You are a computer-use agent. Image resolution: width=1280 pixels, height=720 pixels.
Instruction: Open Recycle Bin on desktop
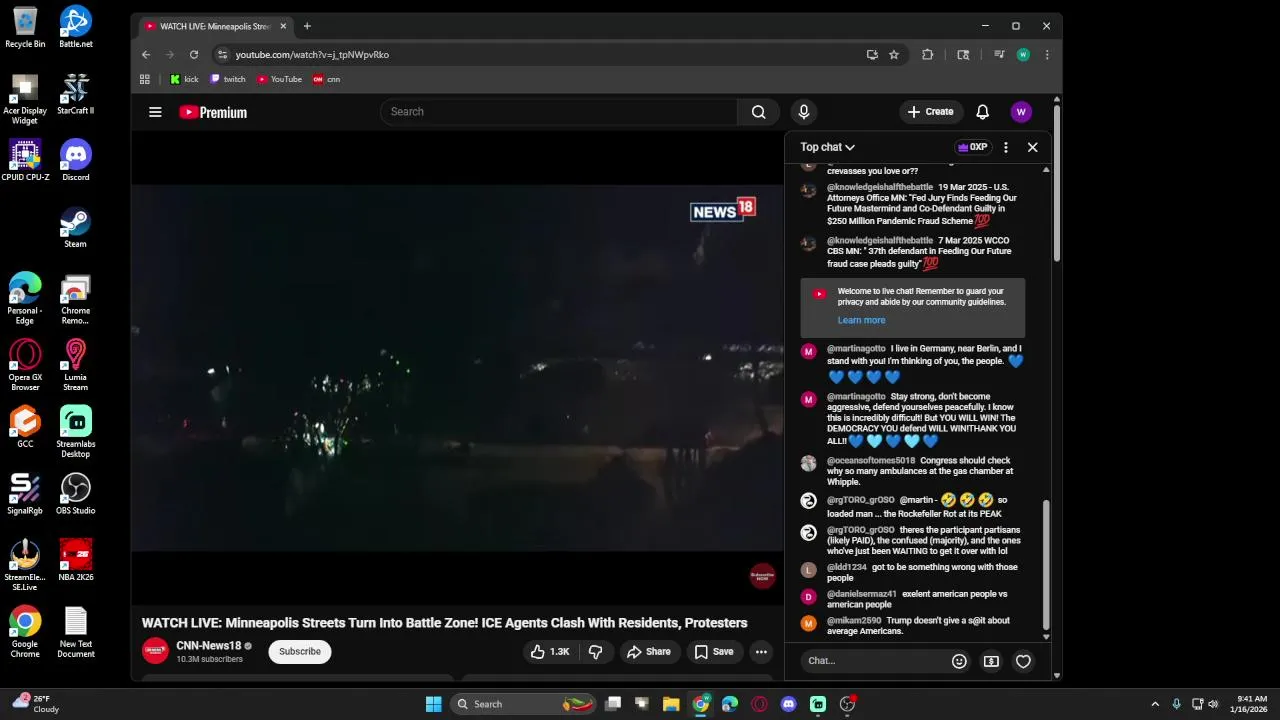[x=25, y=27]
